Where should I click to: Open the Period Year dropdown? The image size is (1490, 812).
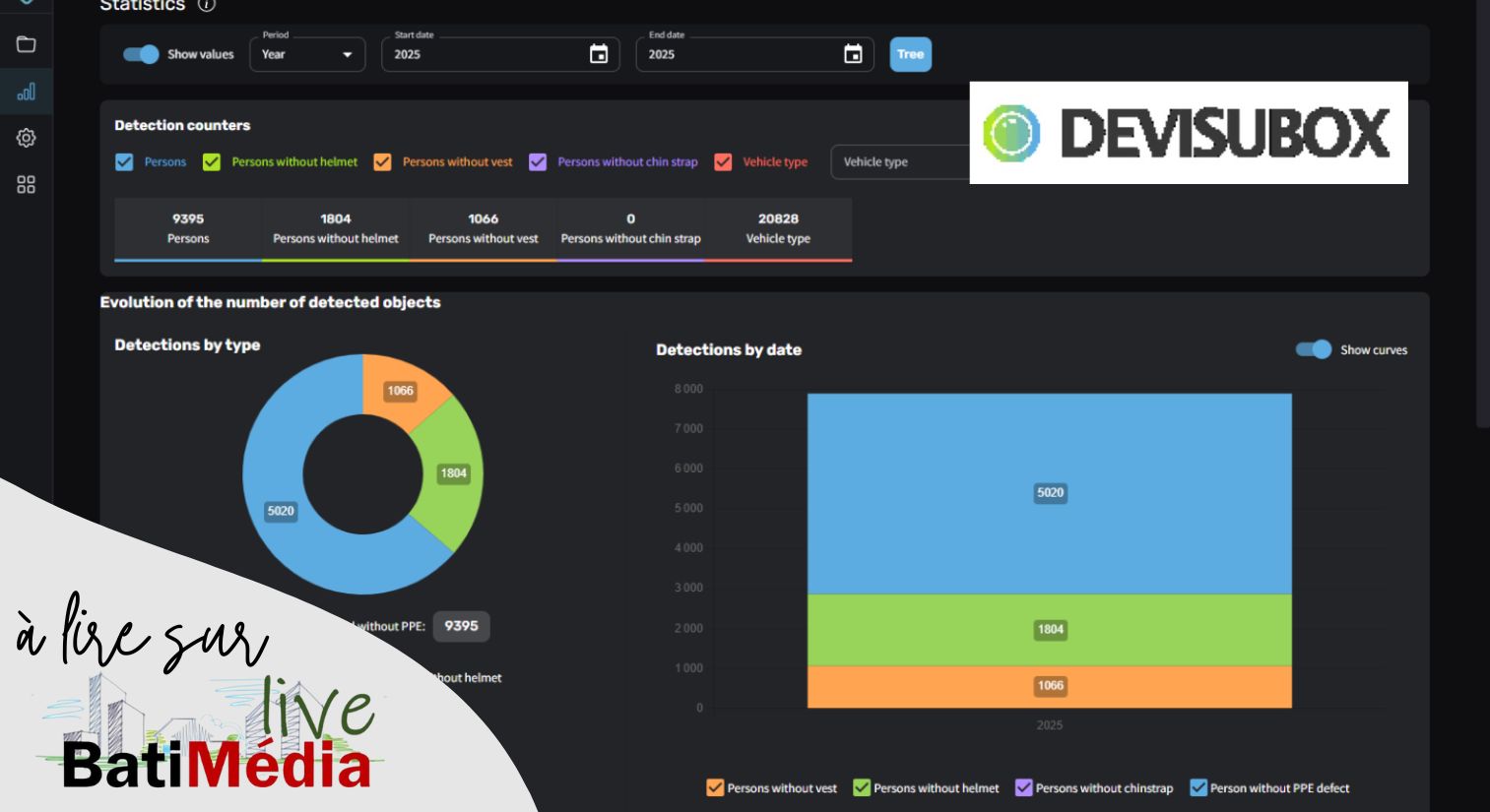pos(307,54)
